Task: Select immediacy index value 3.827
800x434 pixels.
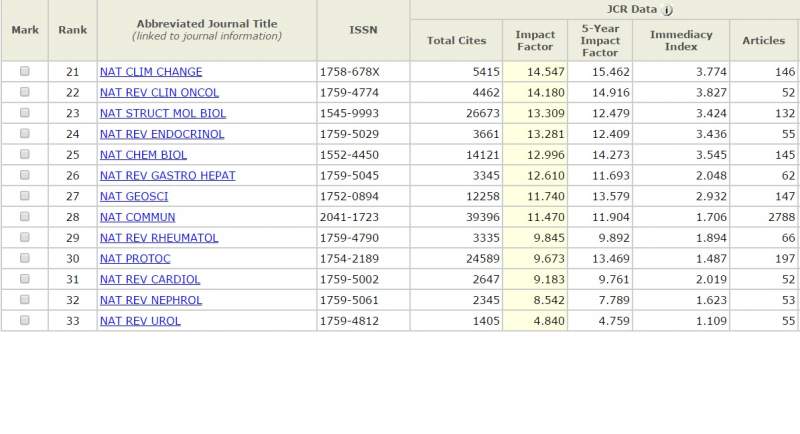Action: pyautogui.click(x=711, y=93)
